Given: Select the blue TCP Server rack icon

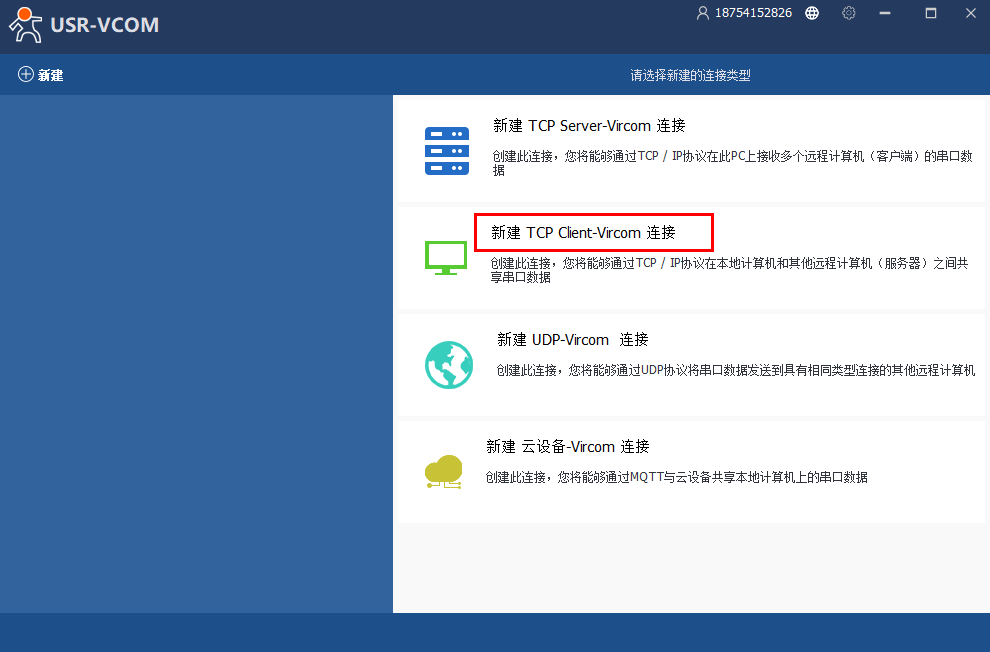Looking at the screenshot, I should tap(446, 151).
